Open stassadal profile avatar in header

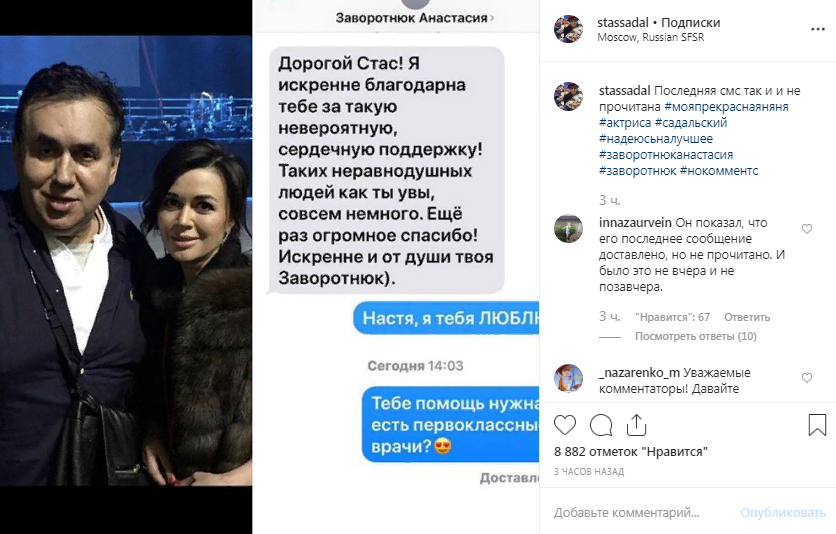(568, 29)
